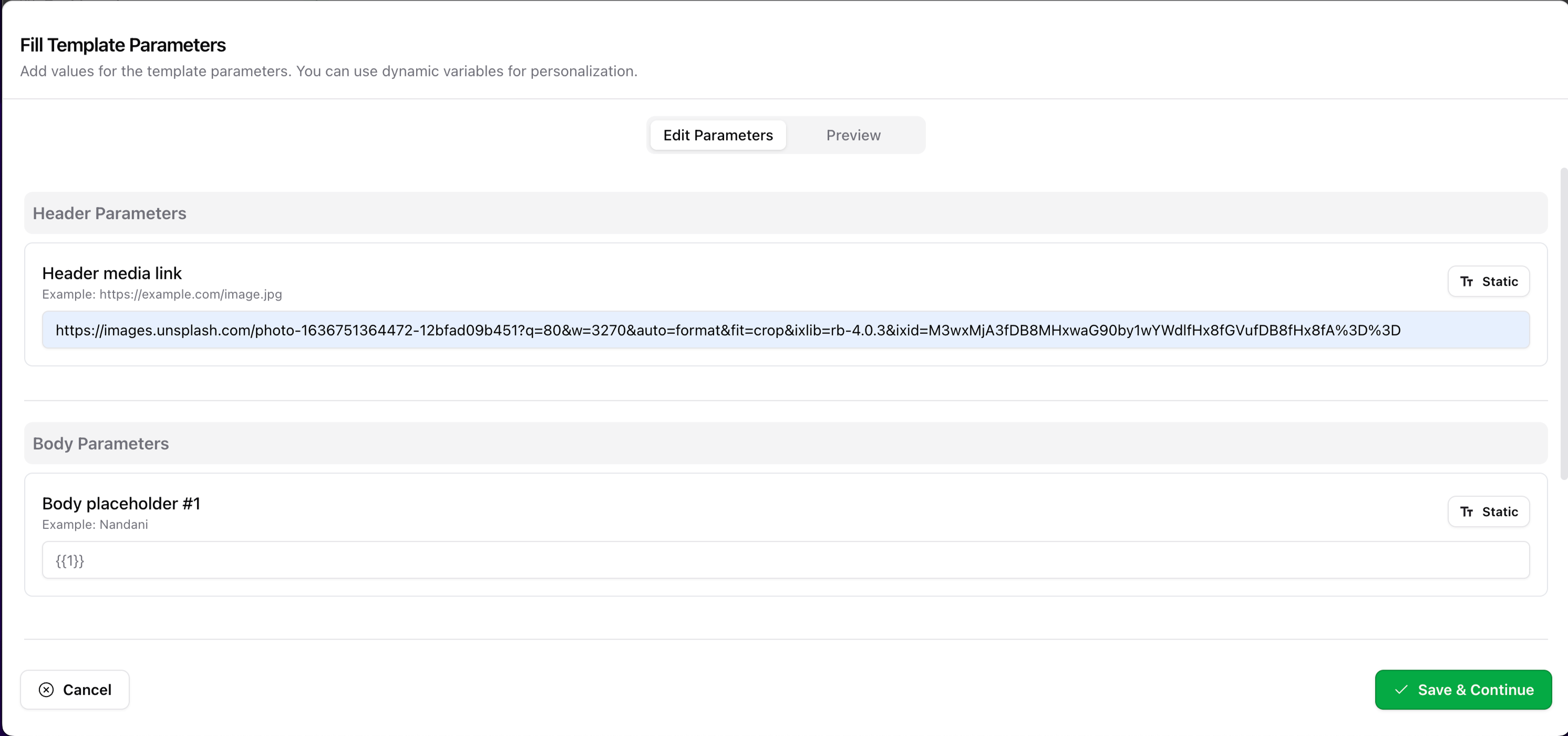Click the Header media link label
Viewport: 1568px width, 736px height.
[x=112, y=273]
